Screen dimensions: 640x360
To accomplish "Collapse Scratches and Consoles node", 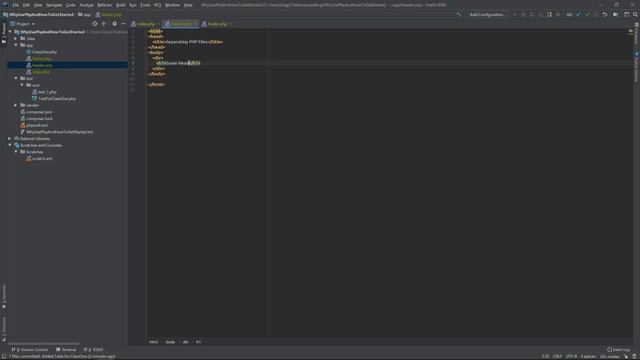I will click(10, 145).
